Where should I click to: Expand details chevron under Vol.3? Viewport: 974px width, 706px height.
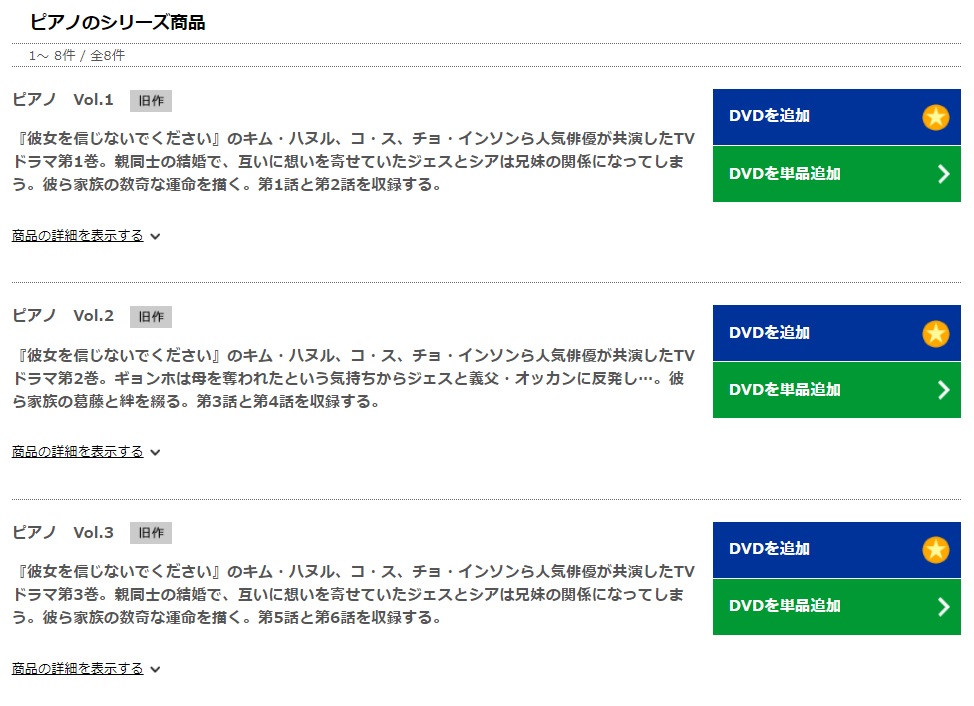tap(155, 669)
